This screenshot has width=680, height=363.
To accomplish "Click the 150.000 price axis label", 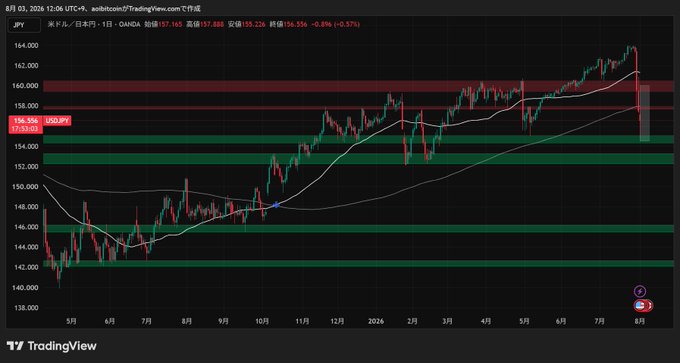I will (x=26, y=187).
